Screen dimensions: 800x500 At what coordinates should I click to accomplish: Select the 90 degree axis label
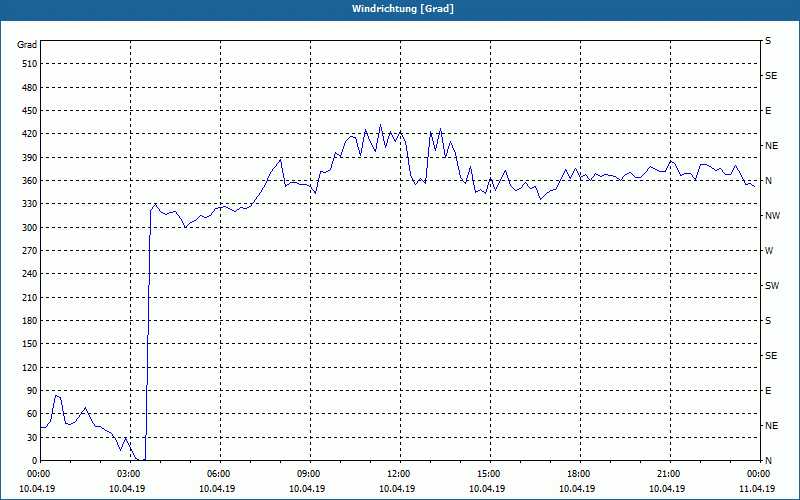(32, 391)
